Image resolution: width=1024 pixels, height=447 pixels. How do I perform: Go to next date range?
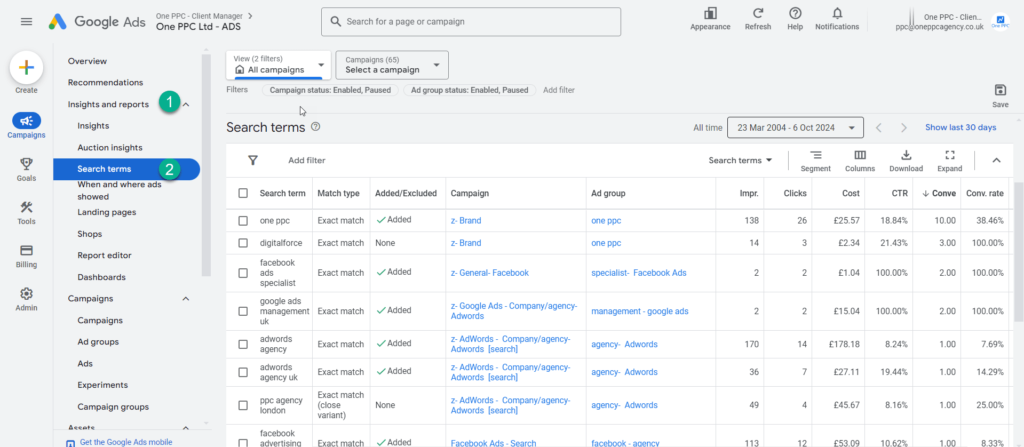click(x=904, y=127)
